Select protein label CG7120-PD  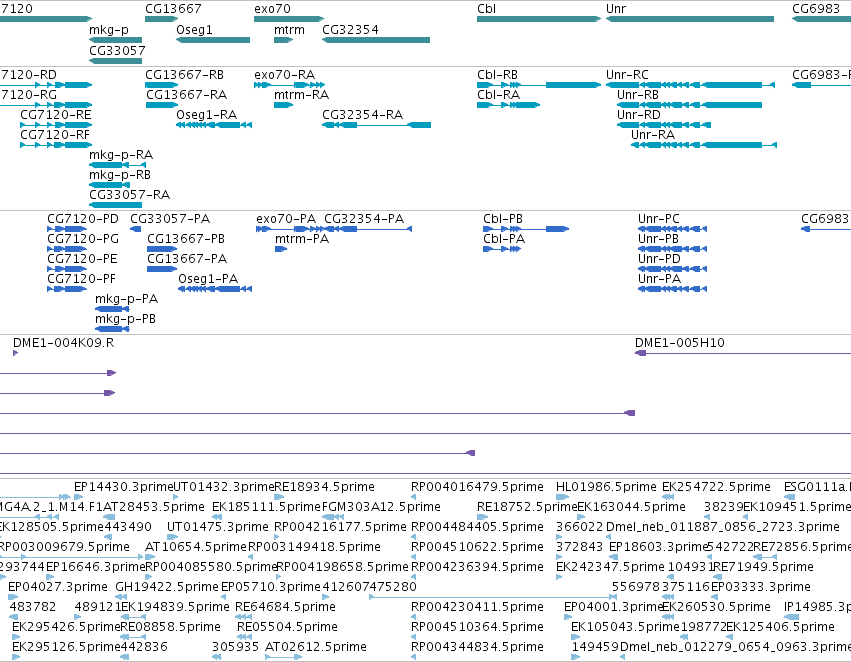pos(82,219)
